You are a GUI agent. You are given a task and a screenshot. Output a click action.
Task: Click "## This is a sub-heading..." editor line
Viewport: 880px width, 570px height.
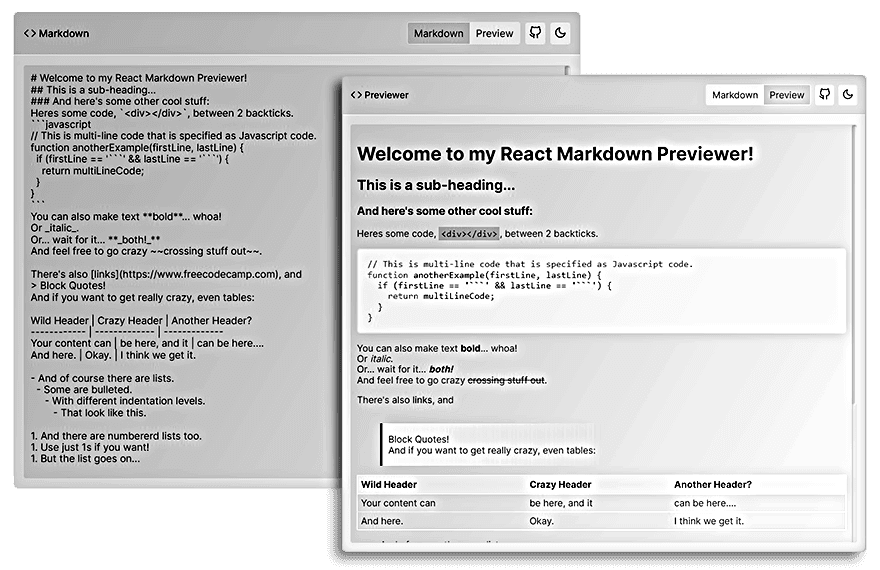93,90
